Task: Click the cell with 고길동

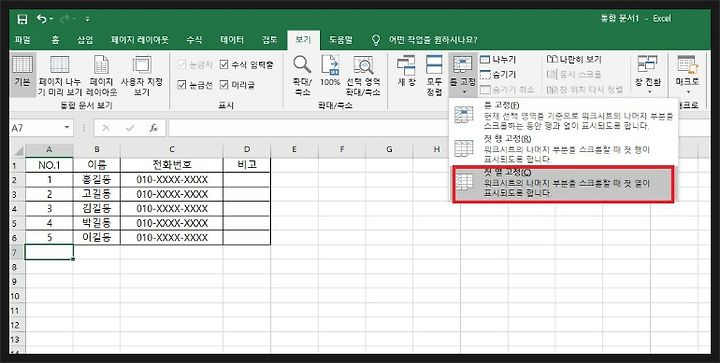Action: click(97, 194)
